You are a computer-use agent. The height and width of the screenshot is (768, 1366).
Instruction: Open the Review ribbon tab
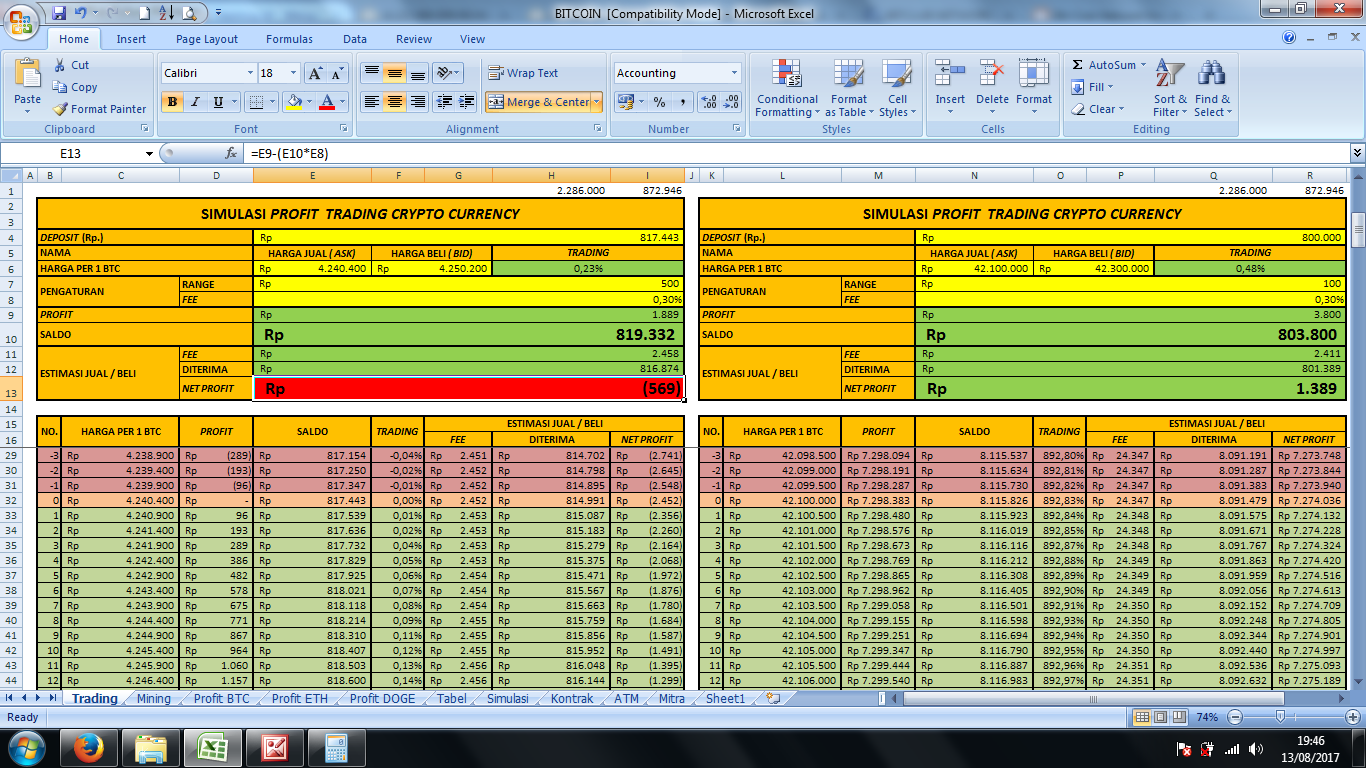(414, 39)
